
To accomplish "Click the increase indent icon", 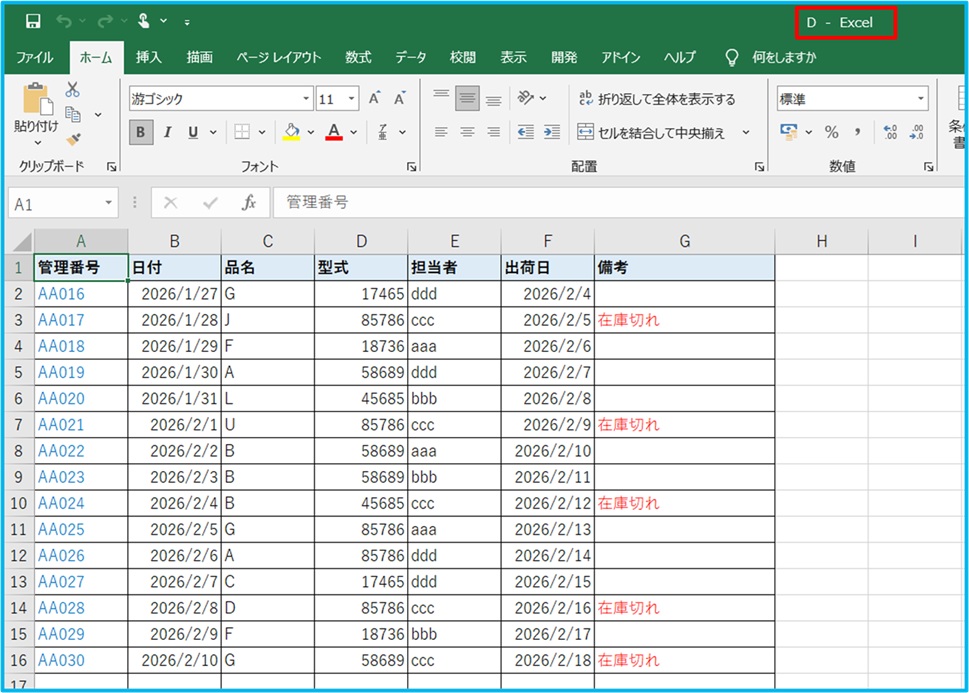I will (549, 132).
